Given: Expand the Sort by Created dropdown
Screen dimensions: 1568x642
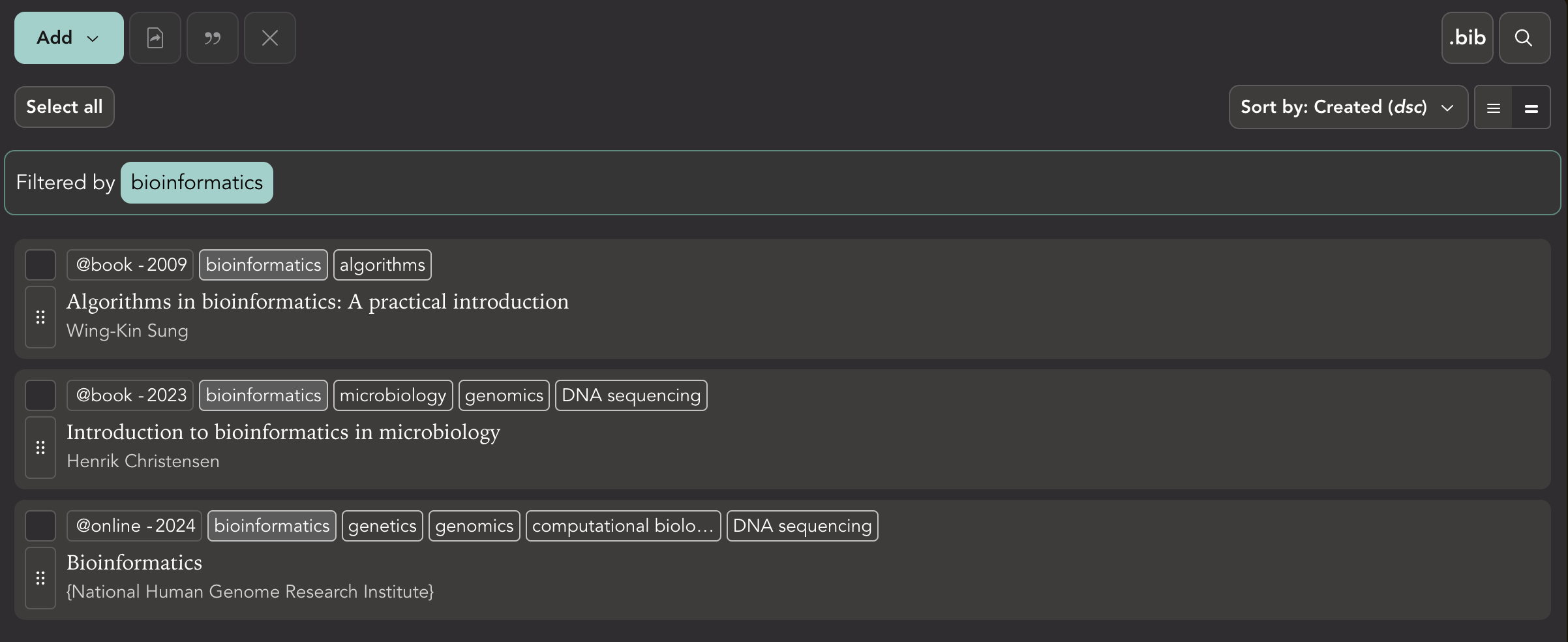Looking at the screenshot, I should pyautogui.click(x=1348, y=108).
